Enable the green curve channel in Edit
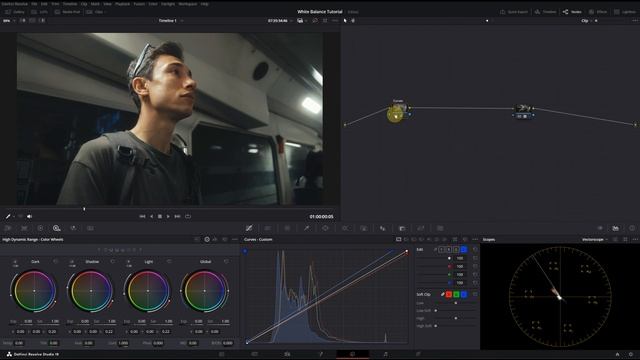Viewport: 640px width, 360px height. [456, 249]
